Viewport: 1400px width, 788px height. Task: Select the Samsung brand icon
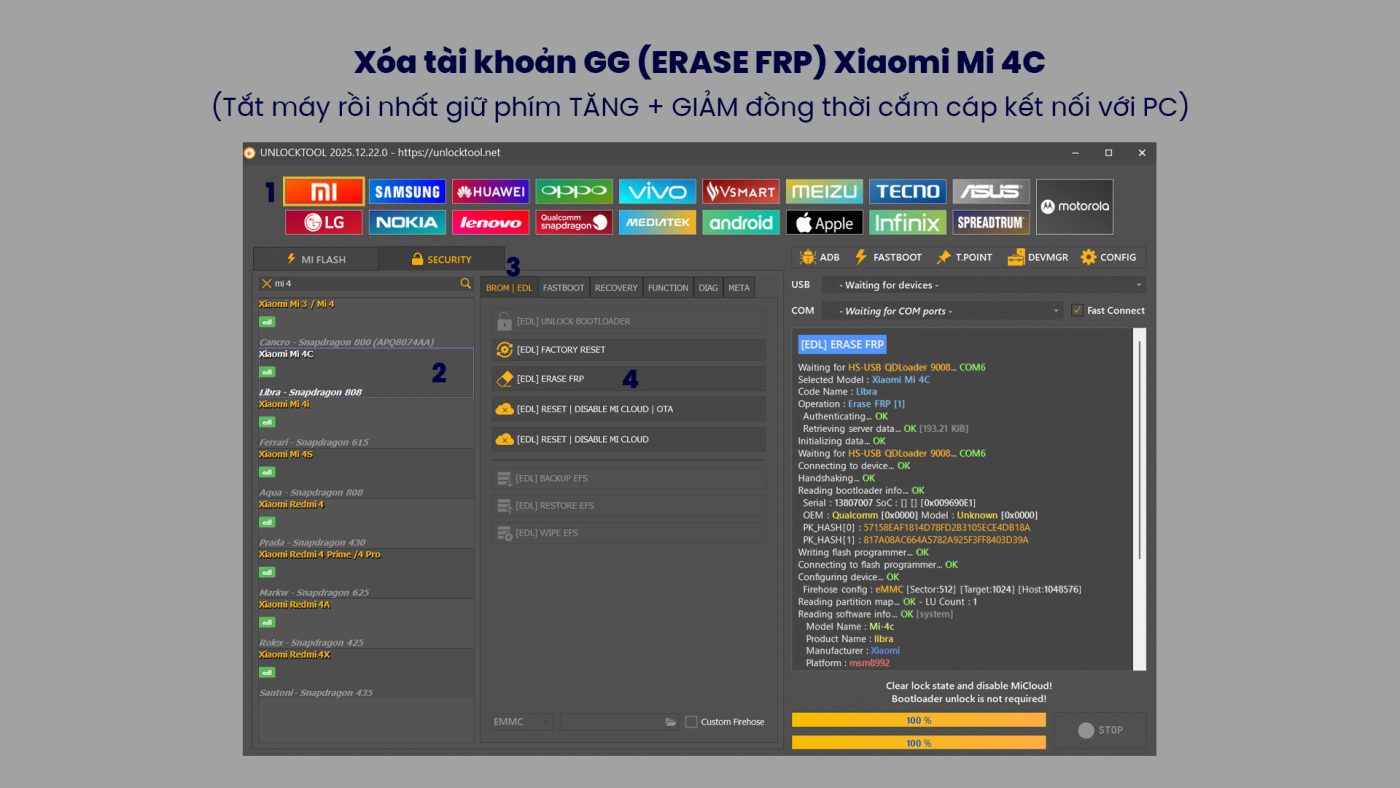pyautogui.click(x=407, y=192)
